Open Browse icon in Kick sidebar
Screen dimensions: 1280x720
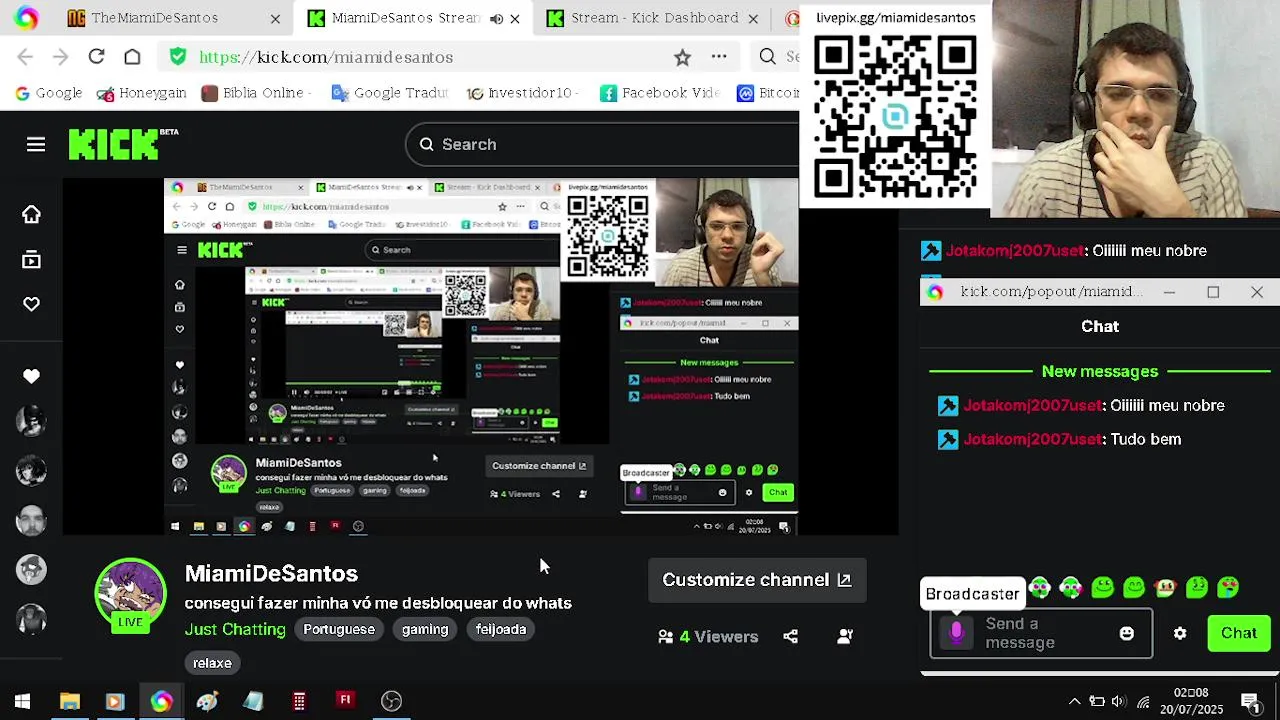coord(31,260)
